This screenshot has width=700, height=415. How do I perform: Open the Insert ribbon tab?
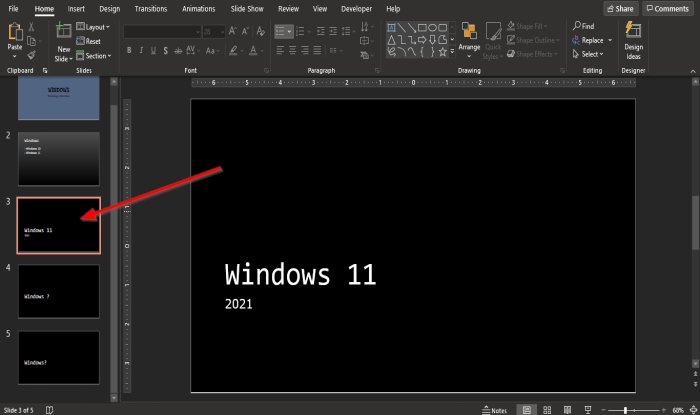coord(76,8)
